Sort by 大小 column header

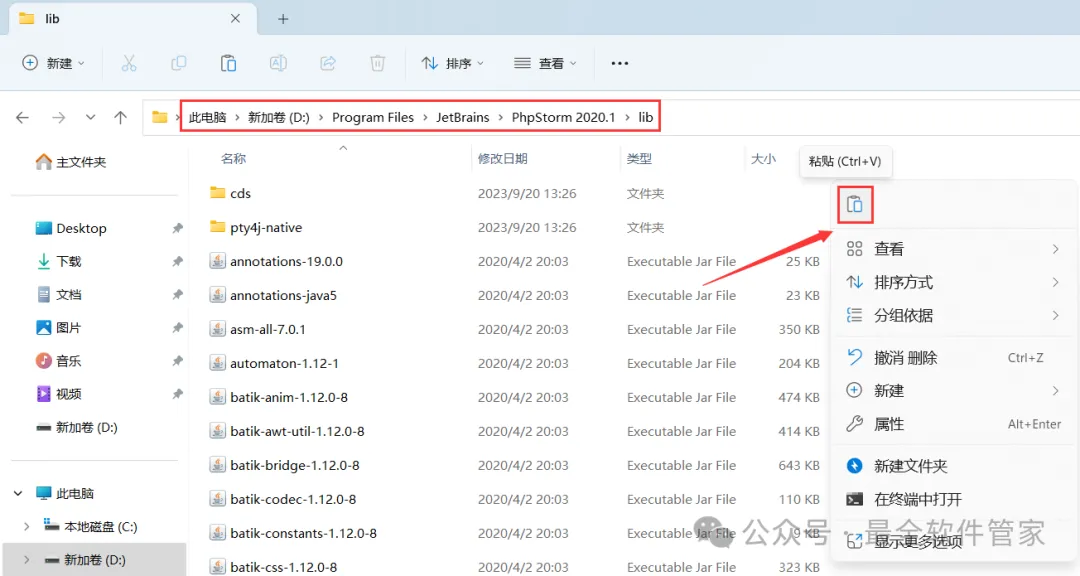(x=763, y=158)
